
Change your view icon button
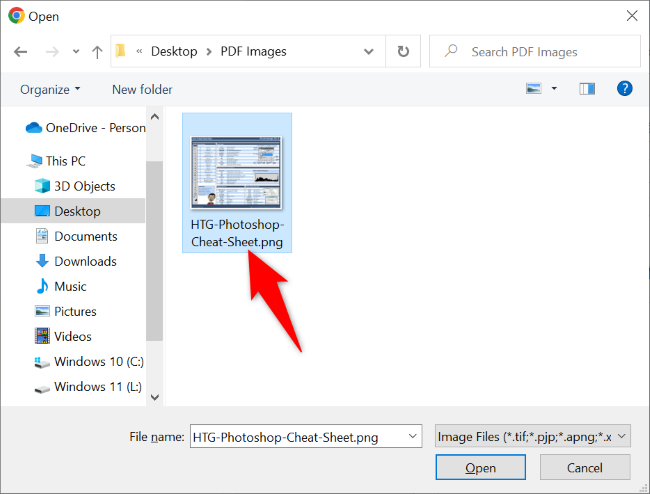pyautogui.click(x=534, y=88)
